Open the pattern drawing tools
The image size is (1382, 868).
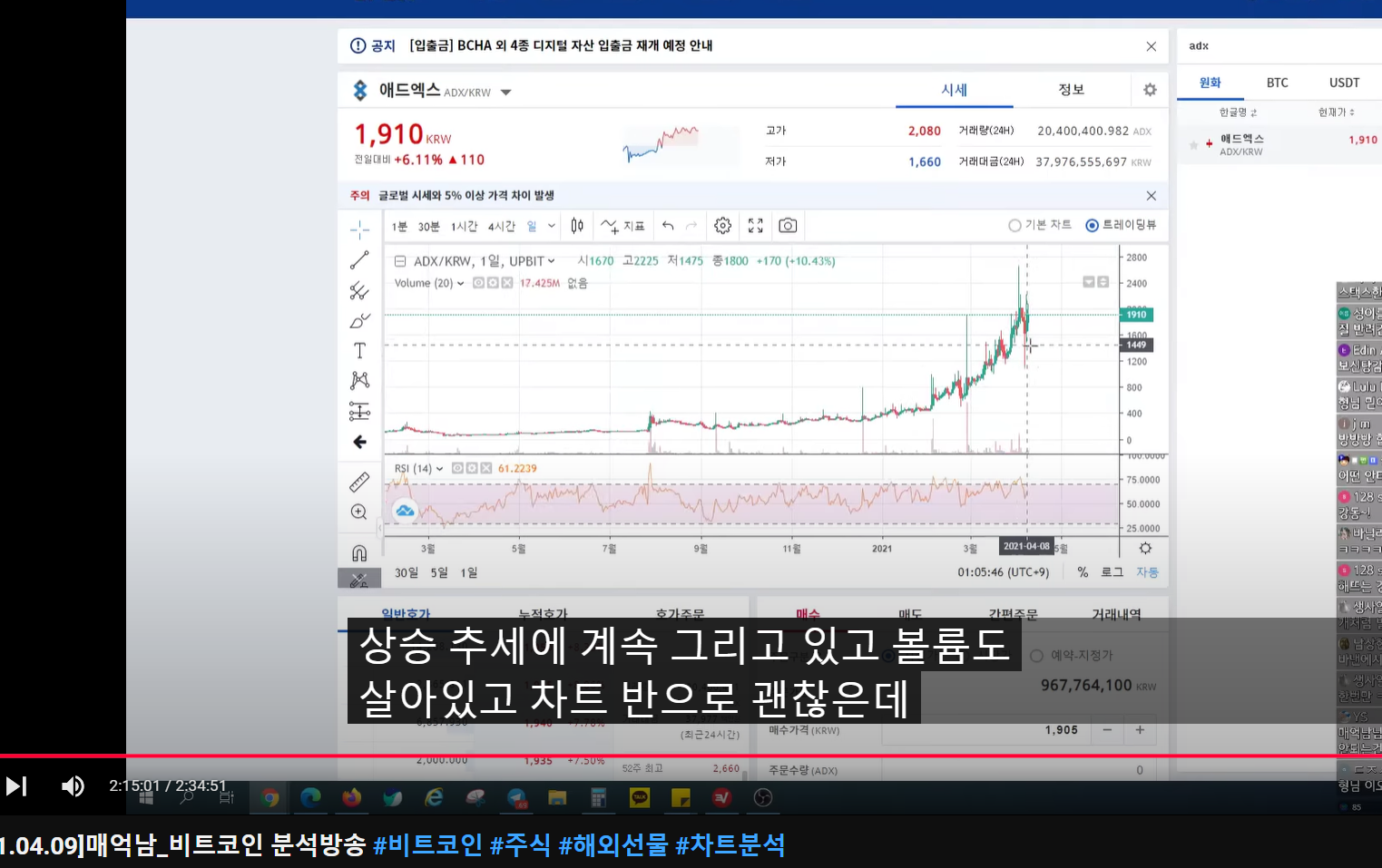(x=359, y=381)
